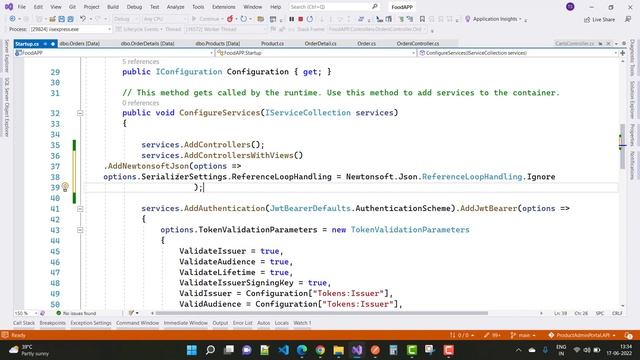
Task: Click the account profile avatar
Action: click(570, 7)
